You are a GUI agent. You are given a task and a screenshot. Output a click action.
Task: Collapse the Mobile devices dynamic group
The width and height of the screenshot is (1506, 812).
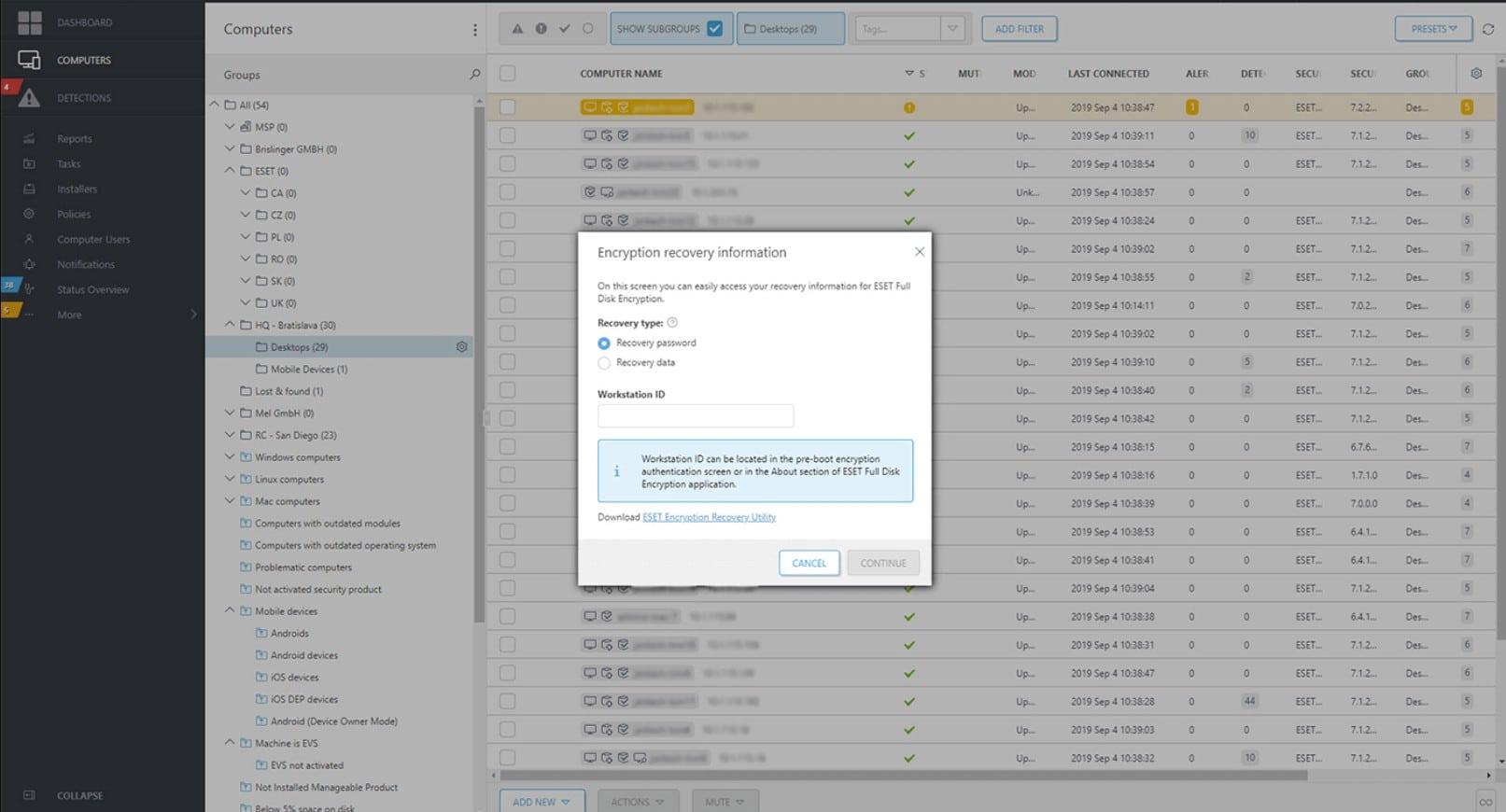[230, 610]
